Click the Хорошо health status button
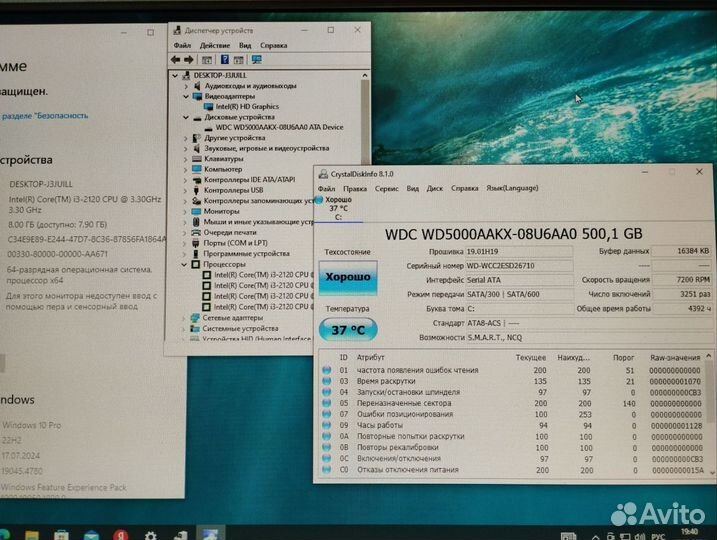The image size is (717, 540). pos(346,277)
